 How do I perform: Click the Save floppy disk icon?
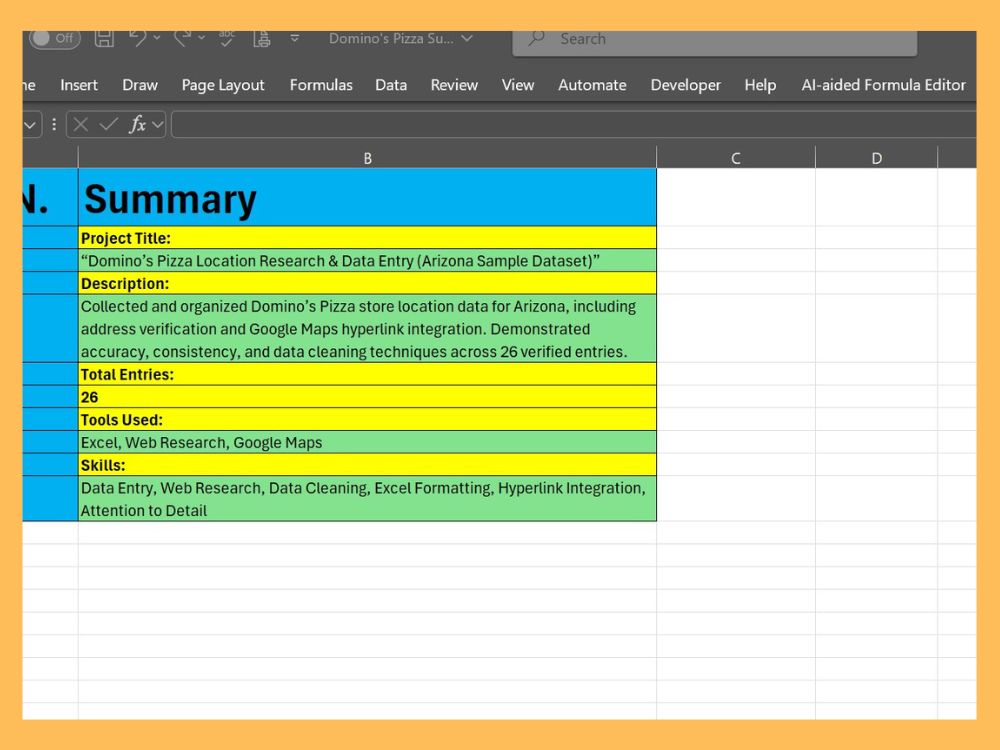105,38
